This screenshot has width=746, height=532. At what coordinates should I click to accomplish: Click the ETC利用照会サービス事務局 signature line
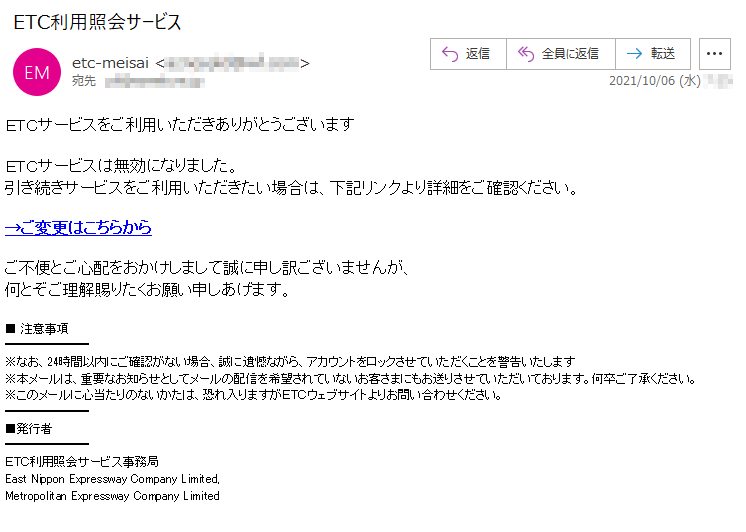click(x=82, y=462)
